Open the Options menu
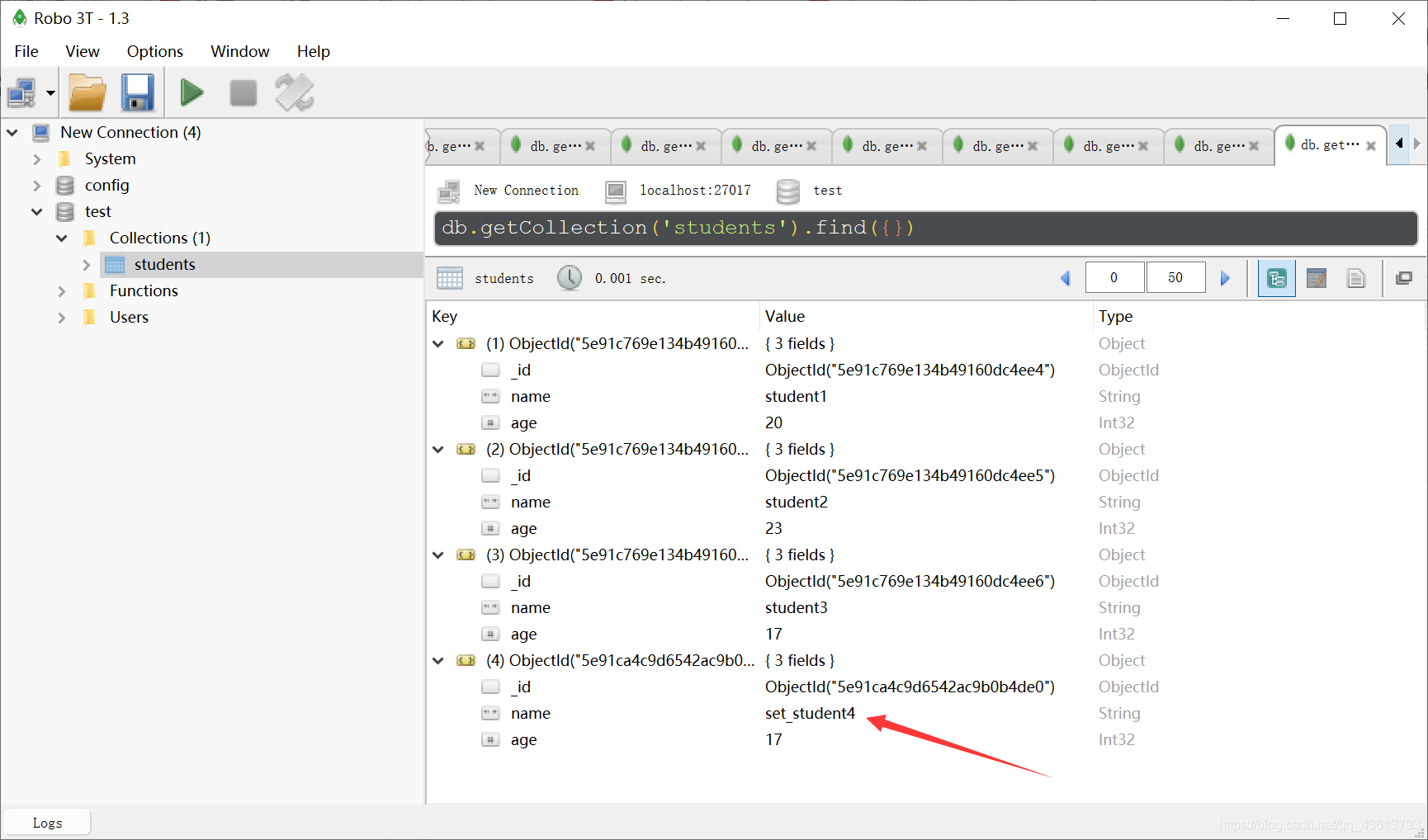1428x840 pixels. tap(155, 51)
